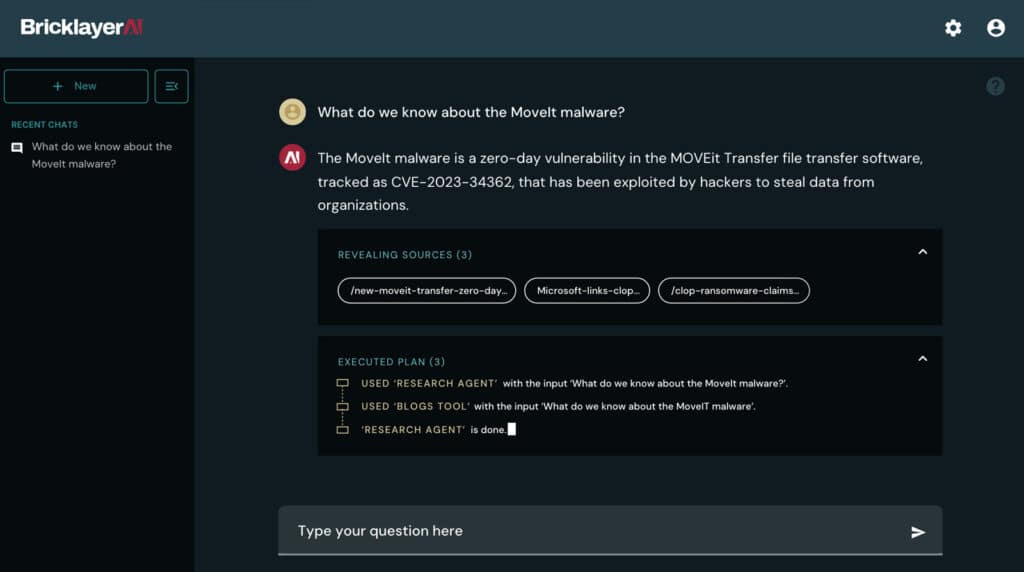The height and width of the screenshot is (572, 1024).
Task: Click the red AI assistant avatar
Action: pos(292,158)
